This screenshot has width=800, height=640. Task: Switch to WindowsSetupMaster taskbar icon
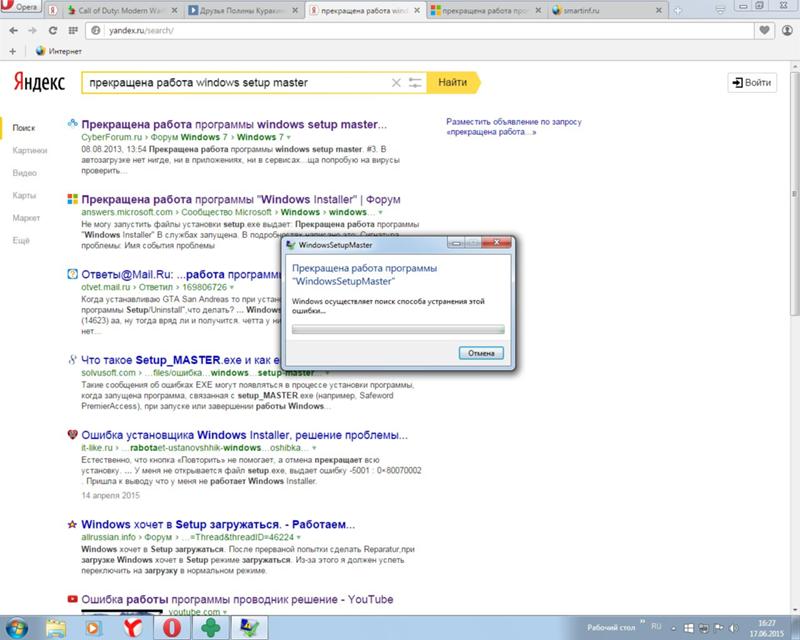[249, 628]
